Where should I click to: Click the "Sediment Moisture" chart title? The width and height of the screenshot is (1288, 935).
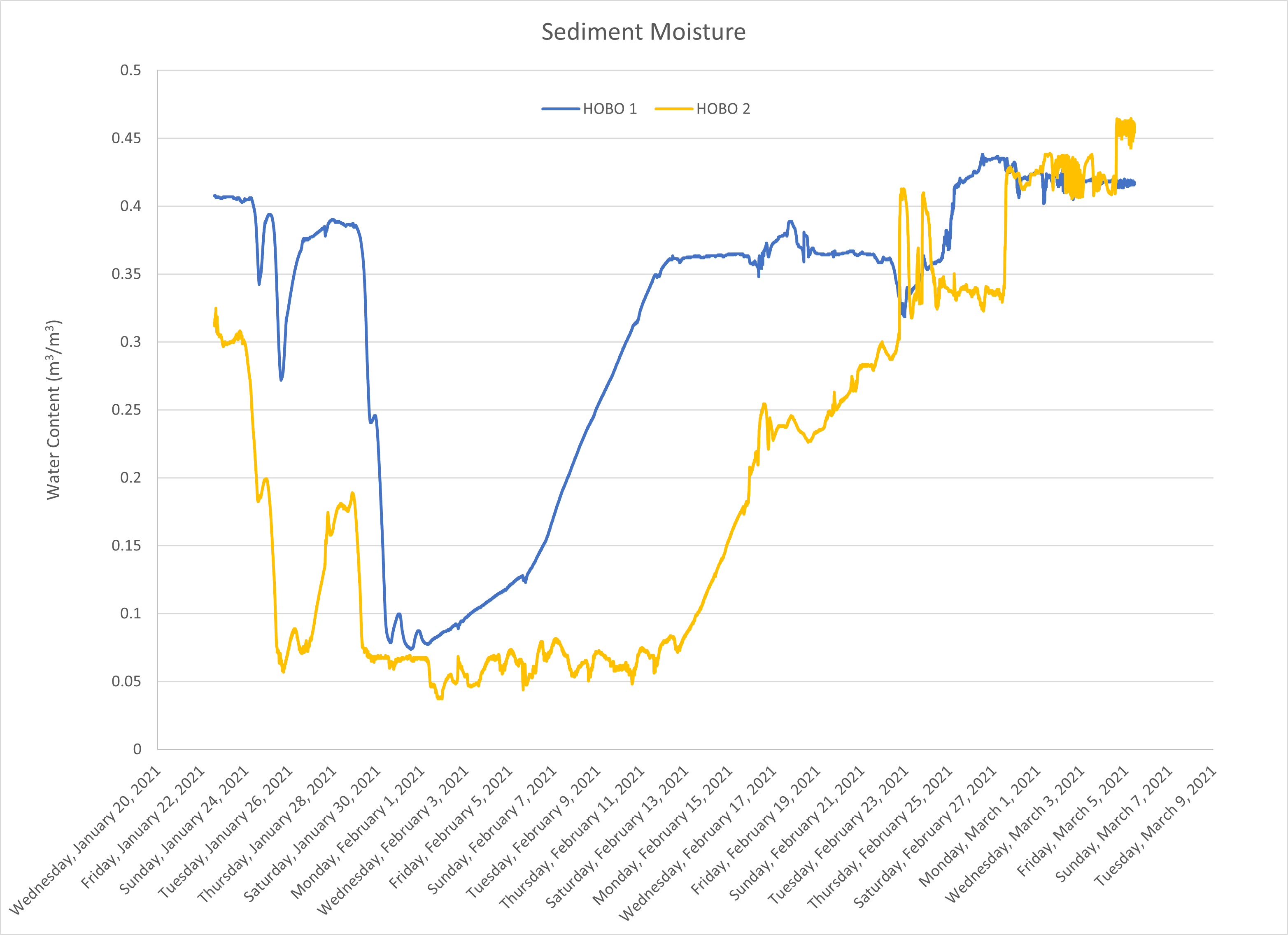643,32
